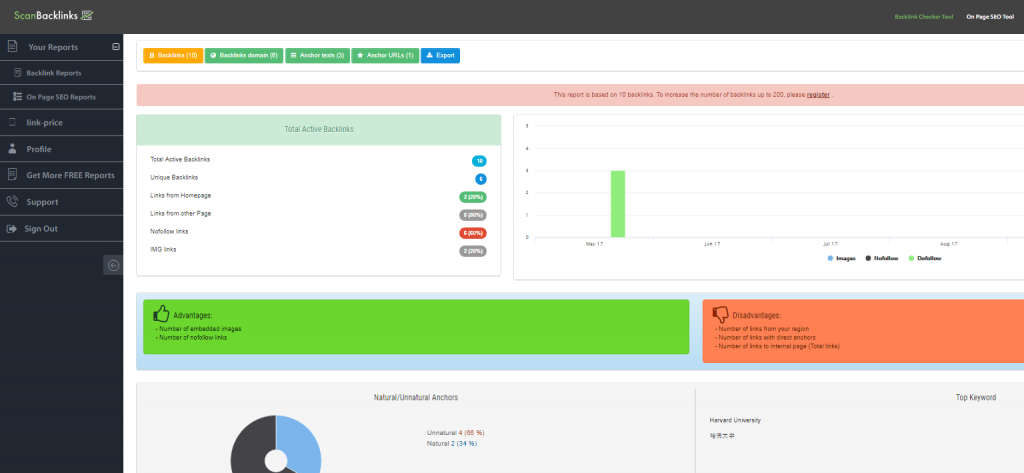The image size is (1024, 473).
Task: Open the On Page SEO Tool link
Action: click(x=990, y=17)
